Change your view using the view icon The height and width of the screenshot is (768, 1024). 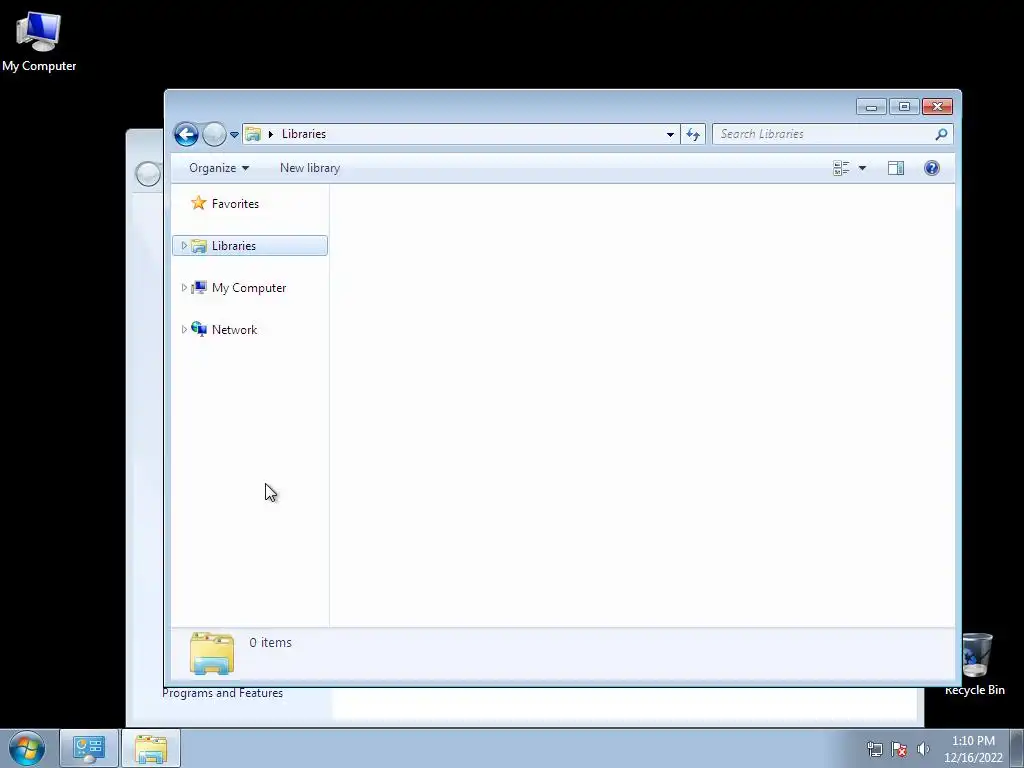[x=841, y=168]
